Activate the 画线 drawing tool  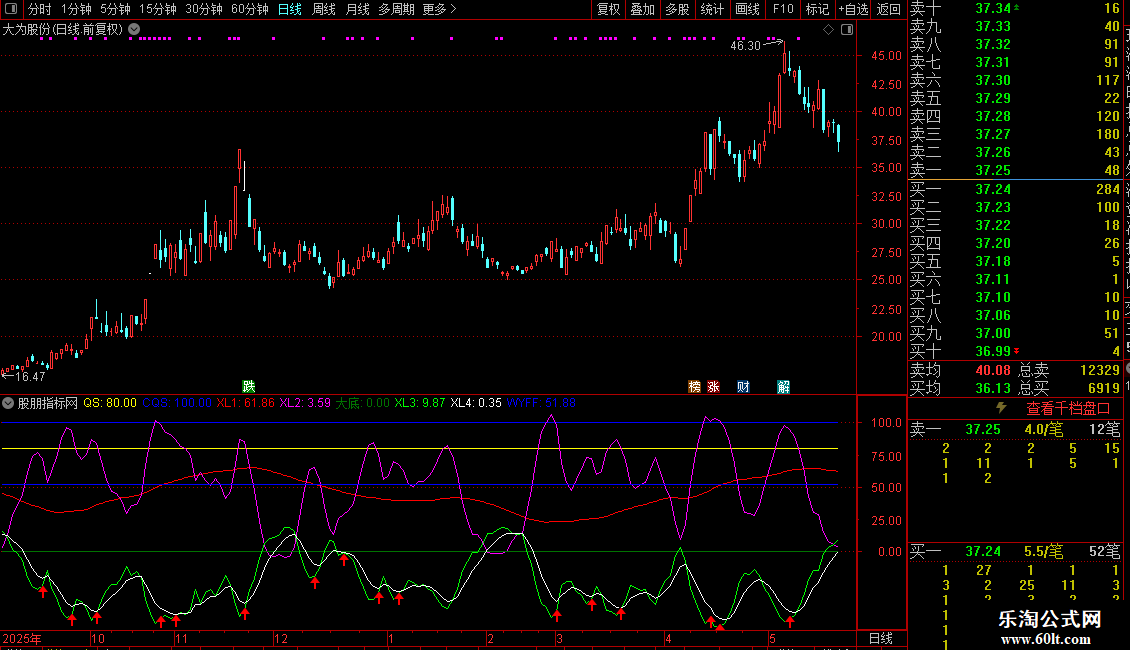point(747,9)
